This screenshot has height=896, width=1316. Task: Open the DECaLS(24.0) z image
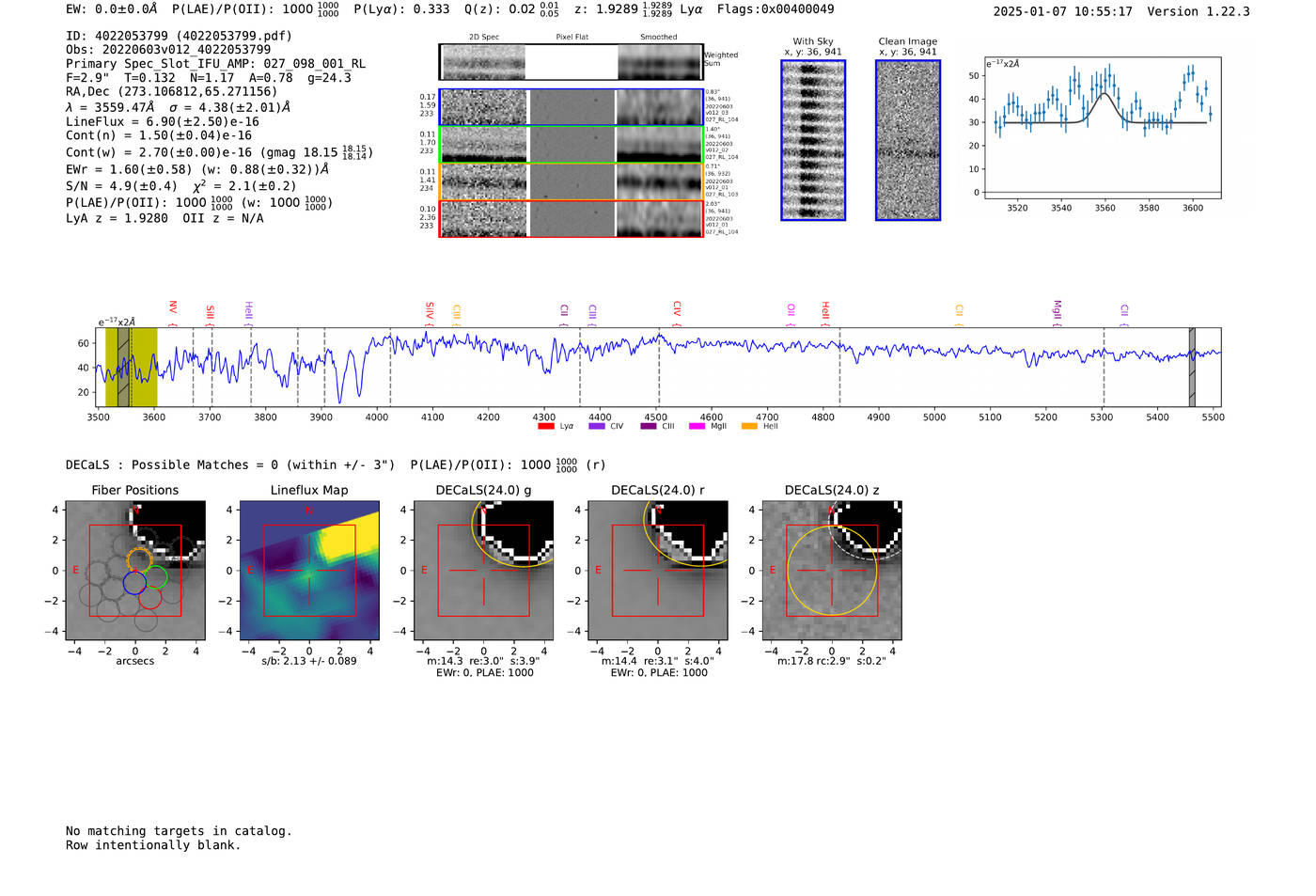[831, 570]
